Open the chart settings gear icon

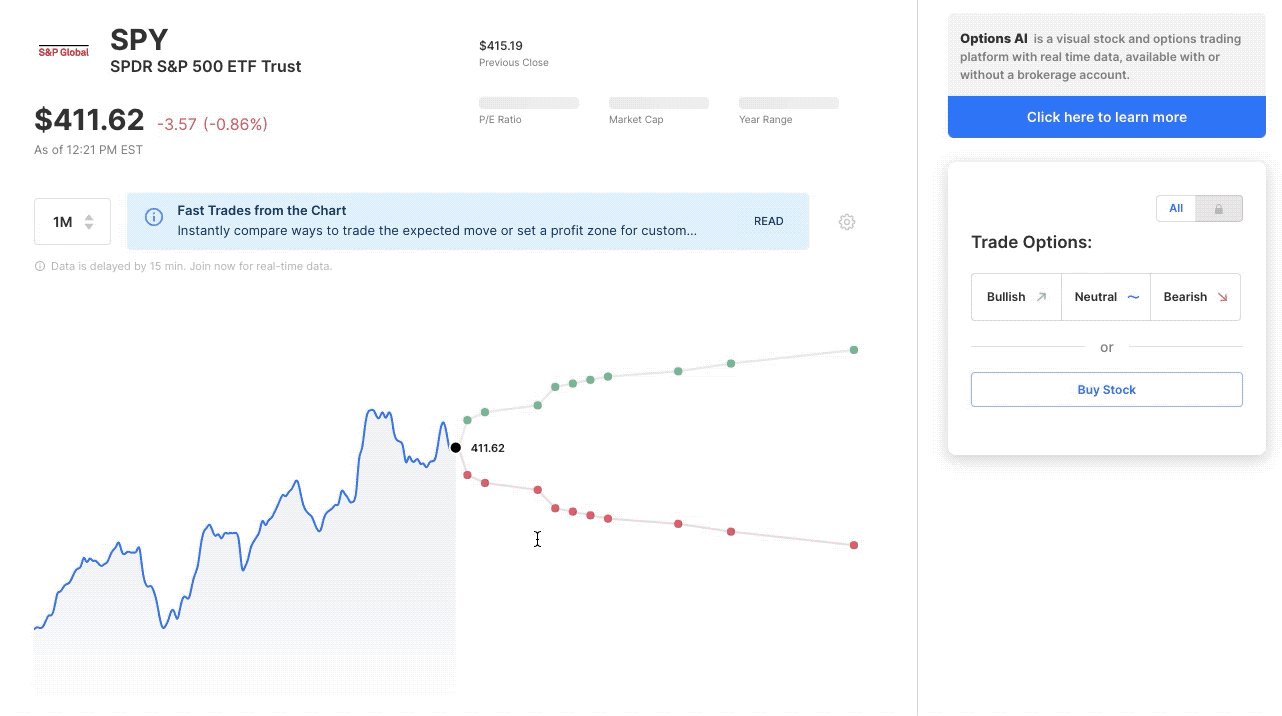(847, 222)
